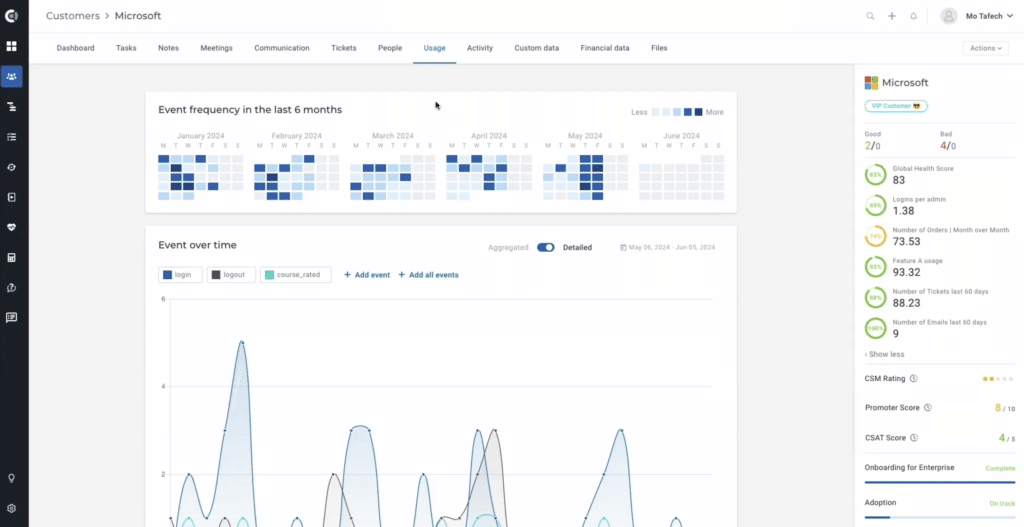Click Number of Orders value 73.53
1024x527 pixels.
click(906, 242)
